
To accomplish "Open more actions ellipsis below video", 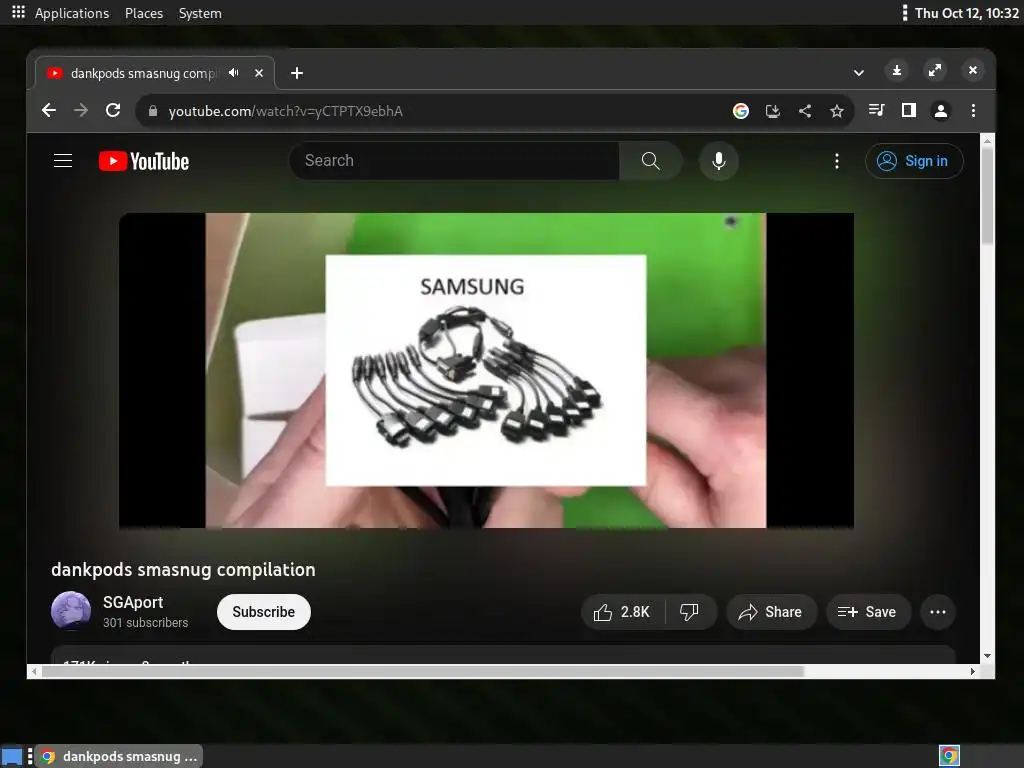I will pos(938,612).
